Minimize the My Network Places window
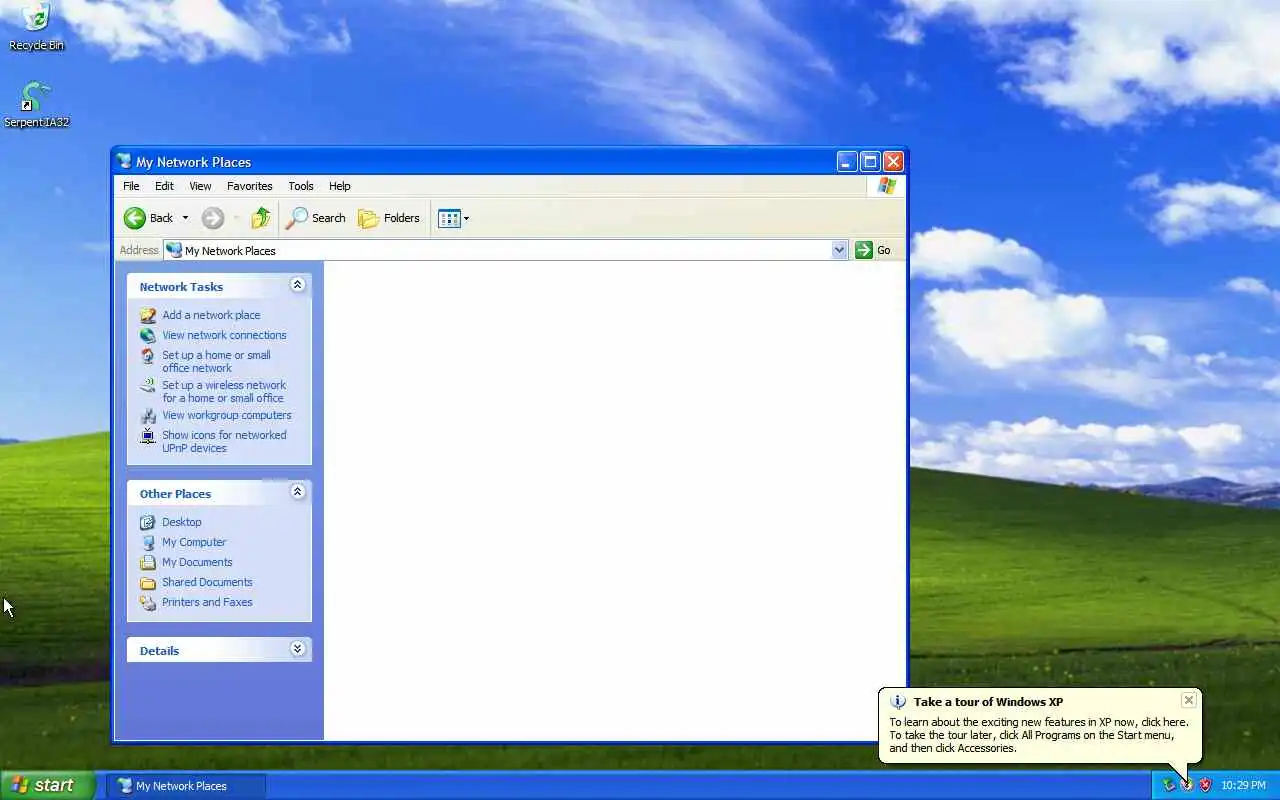The image size is (1280, 800). click(x=847, y=161)
